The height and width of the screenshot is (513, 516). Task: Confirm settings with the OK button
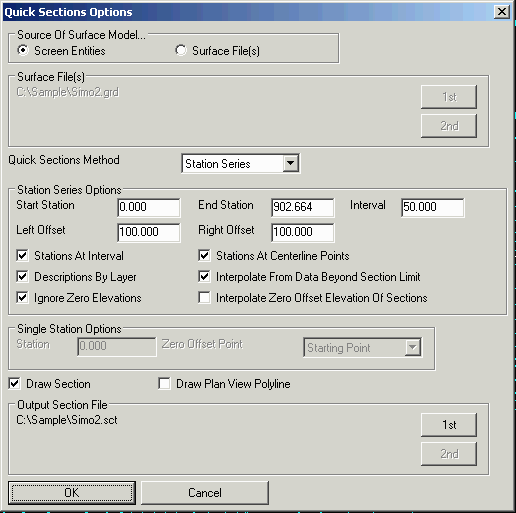pyautogui.click(x=72, y=493)
